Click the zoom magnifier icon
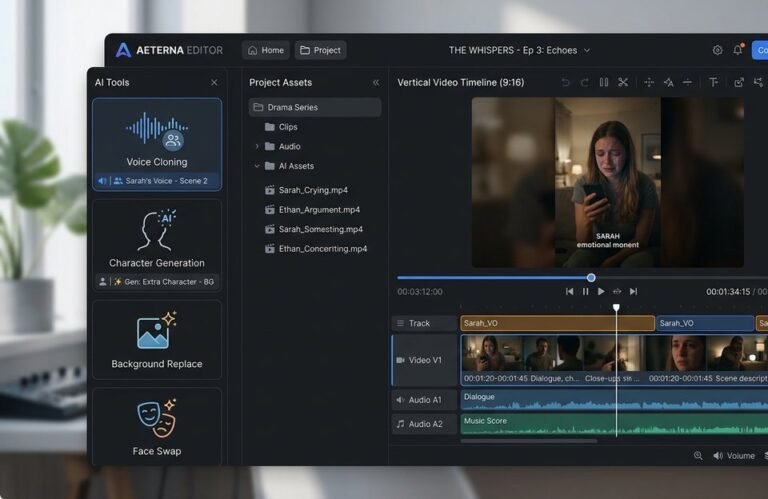Viewport: 768px width, 499px height. coord(698,456)
